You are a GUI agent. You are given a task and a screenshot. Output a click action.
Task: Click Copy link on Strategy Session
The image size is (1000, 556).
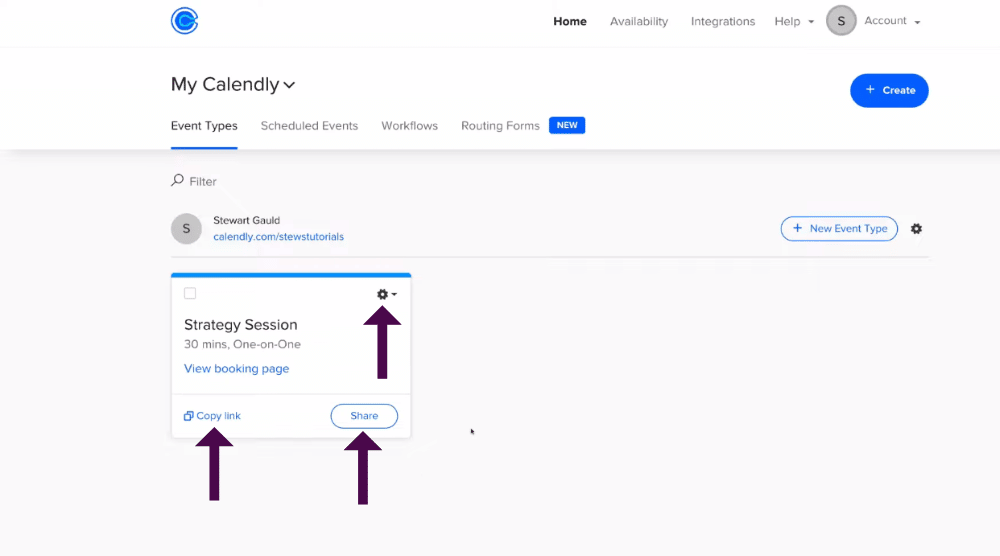click(x=212, y=416)
